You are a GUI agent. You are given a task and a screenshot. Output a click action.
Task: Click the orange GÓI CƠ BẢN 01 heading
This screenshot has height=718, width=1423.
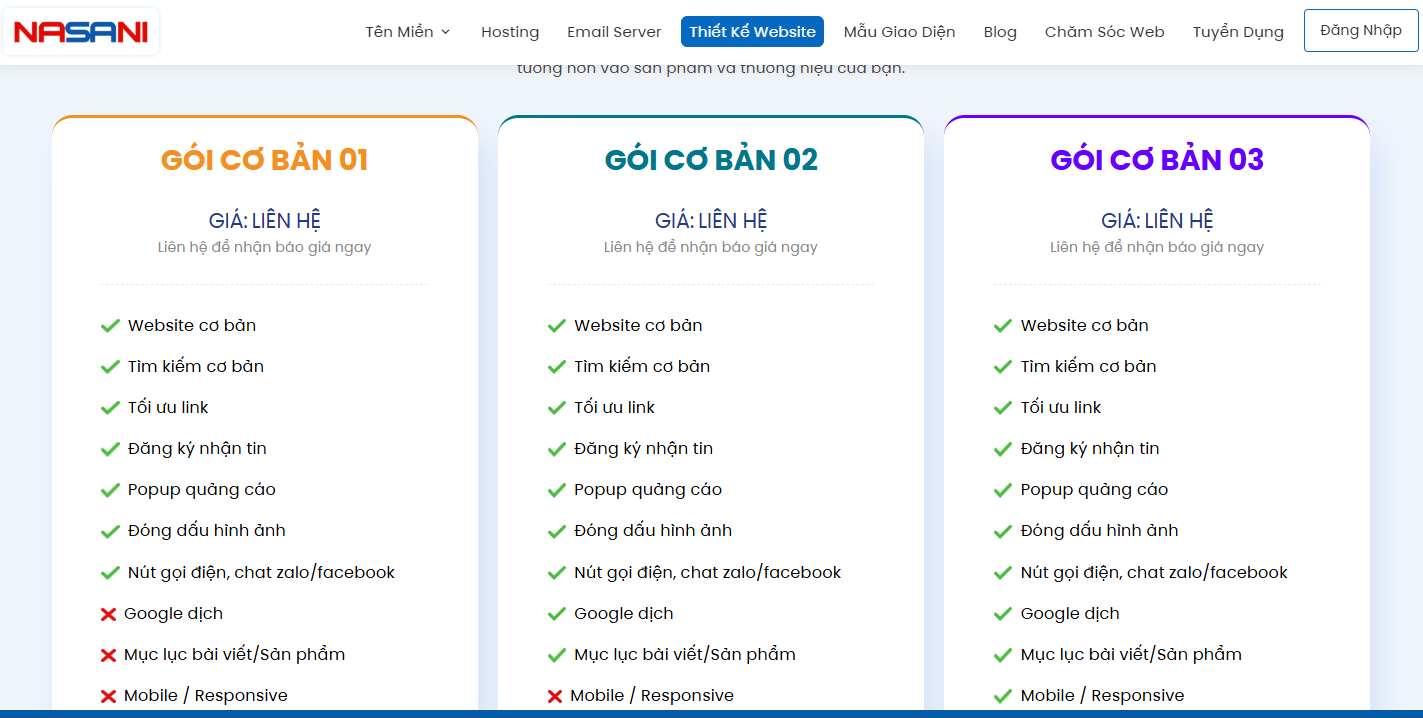click(264, 159)
